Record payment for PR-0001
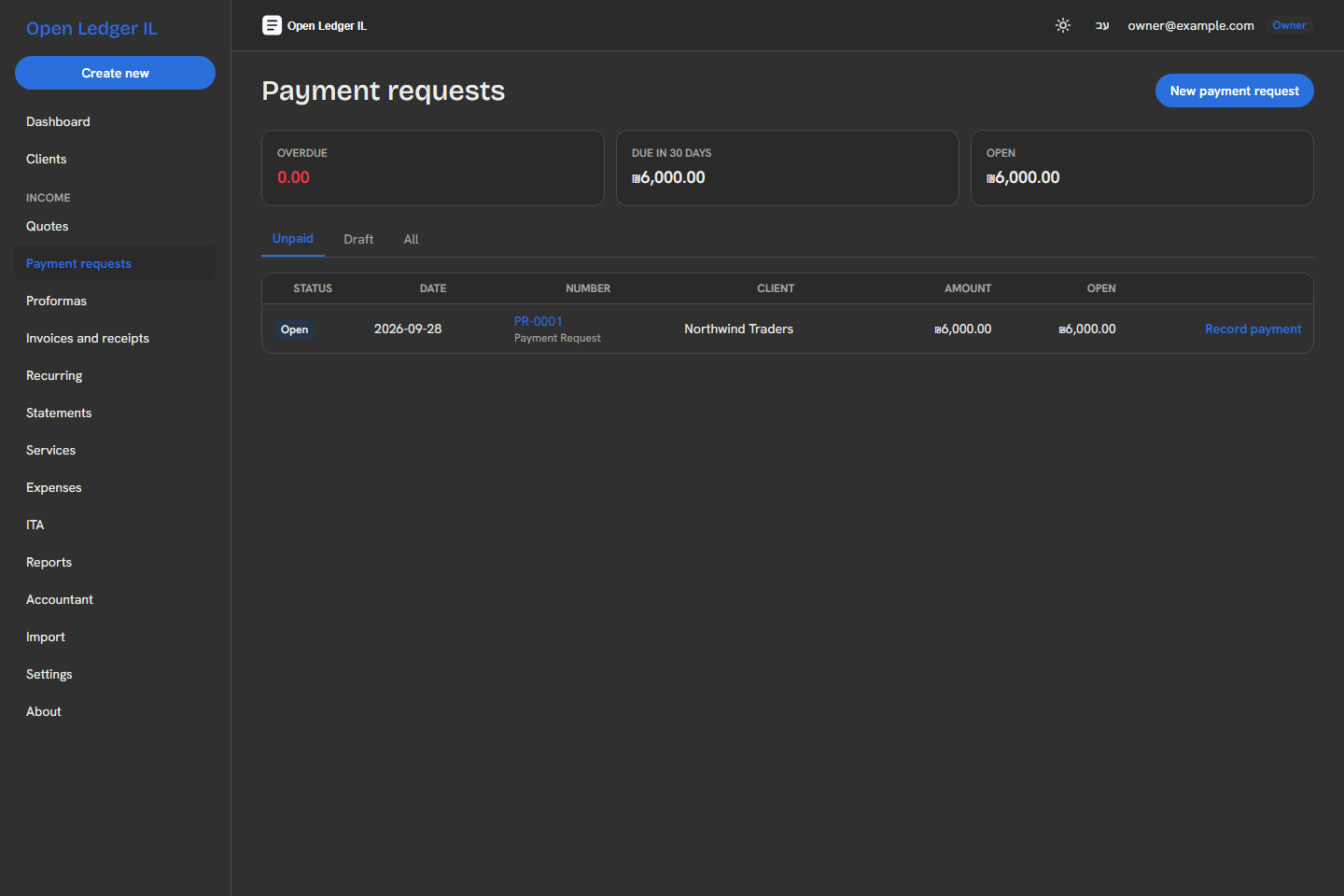Screen dimensions: 1344x896 (x=1253, y=329)
